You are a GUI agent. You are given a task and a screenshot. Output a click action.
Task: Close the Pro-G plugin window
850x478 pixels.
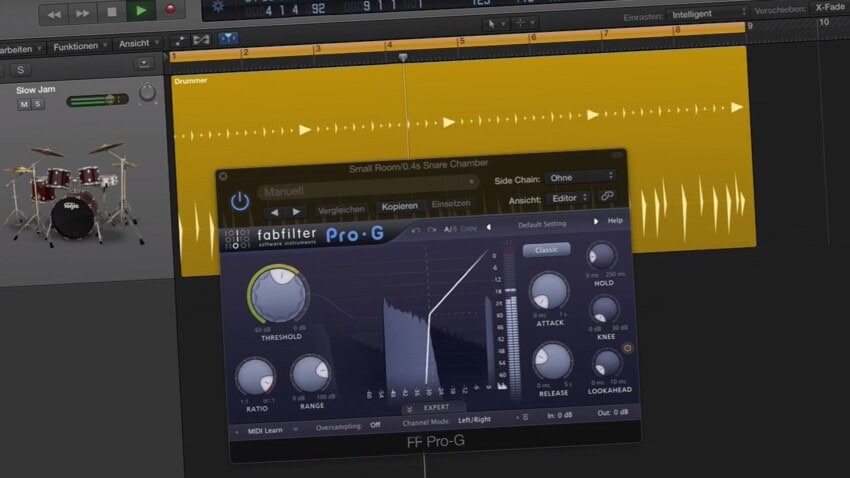[x=223, y=176]
